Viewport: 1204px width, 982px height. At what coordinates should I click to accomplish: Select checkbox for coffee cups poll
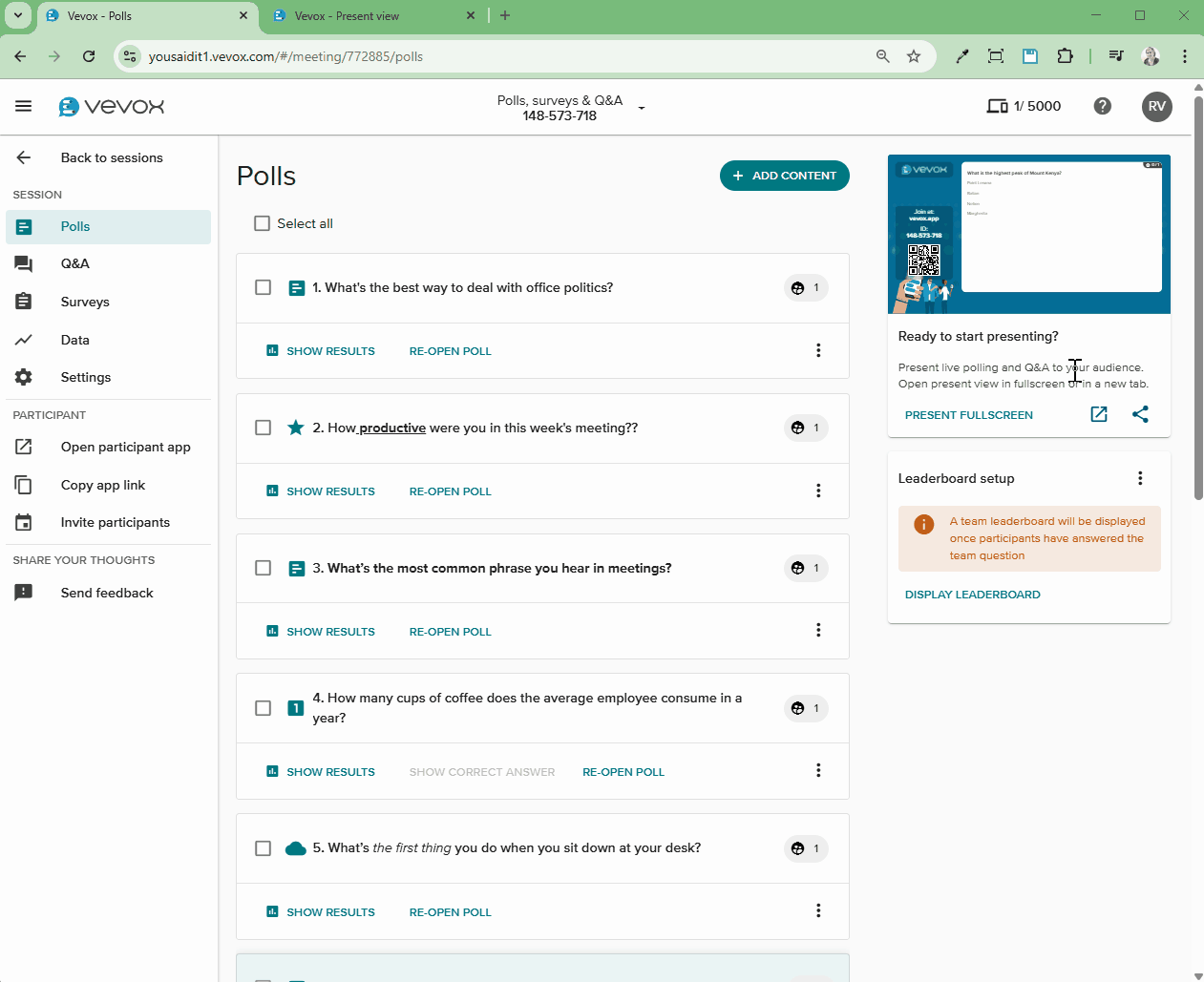coord(264,708)
